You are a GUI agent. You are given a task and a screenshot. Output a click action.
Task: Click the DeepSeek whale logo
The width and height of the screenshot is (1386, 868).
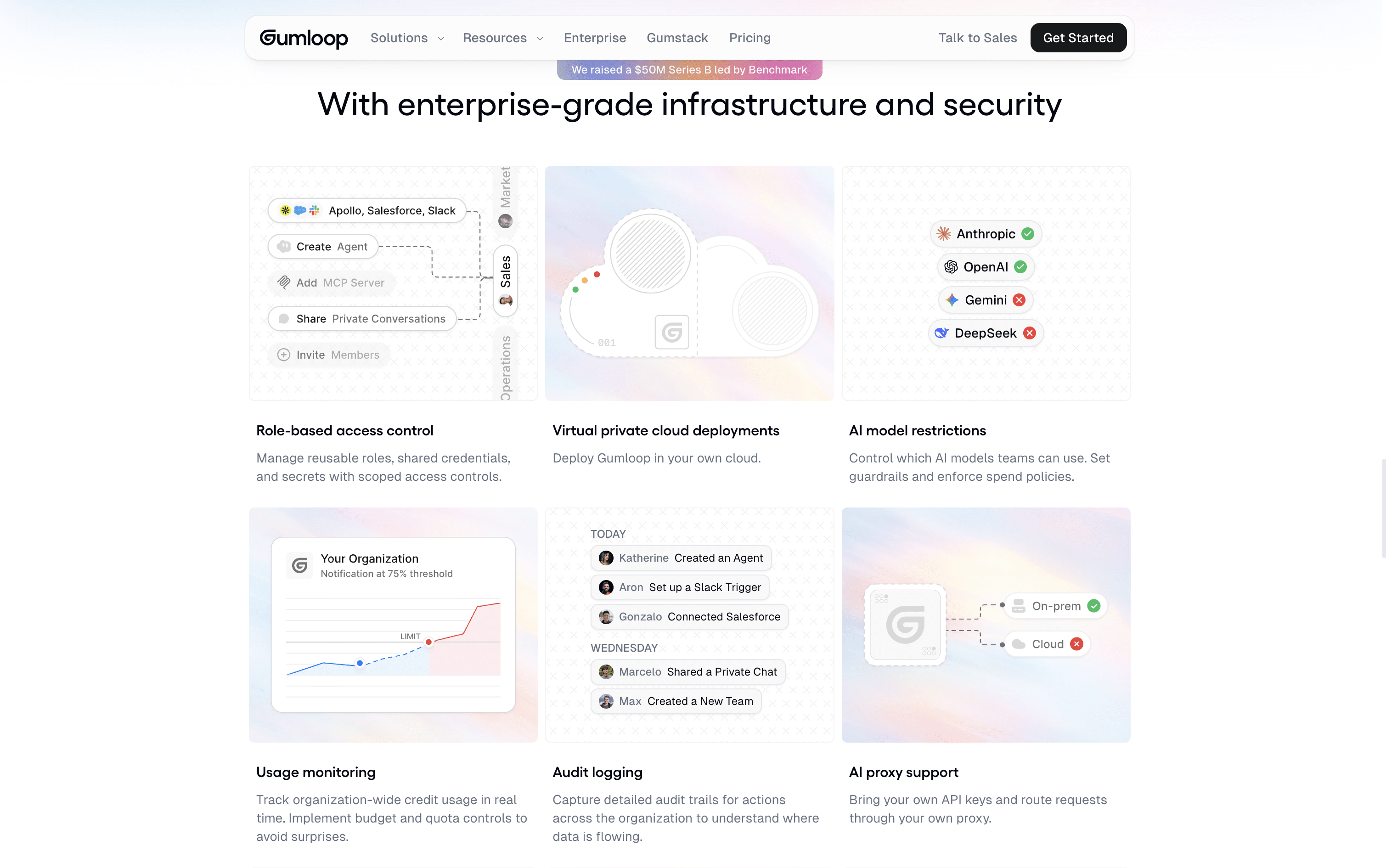942,333
